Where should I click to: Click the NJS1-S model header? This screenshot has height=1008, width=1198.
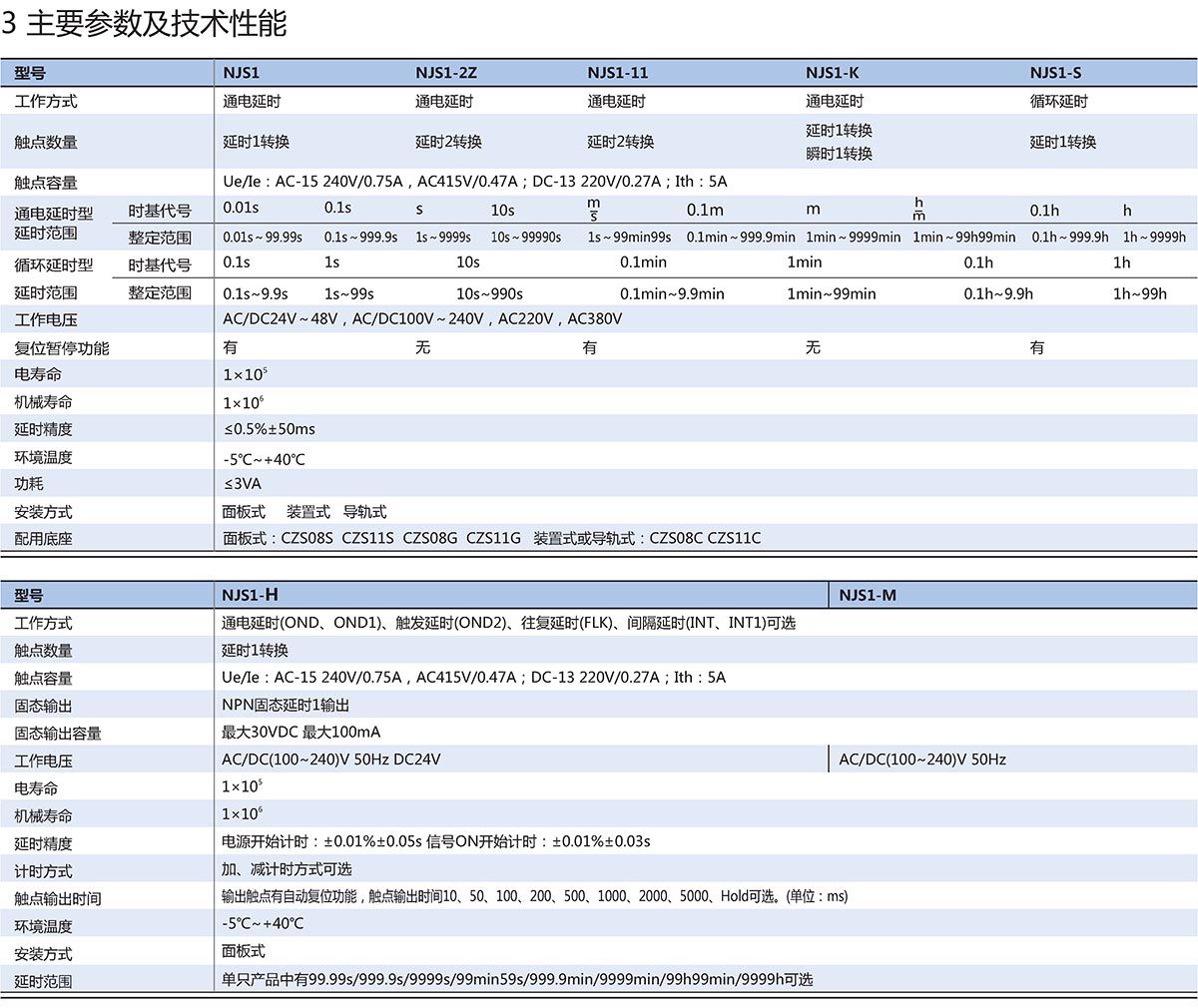[1055, 73]
